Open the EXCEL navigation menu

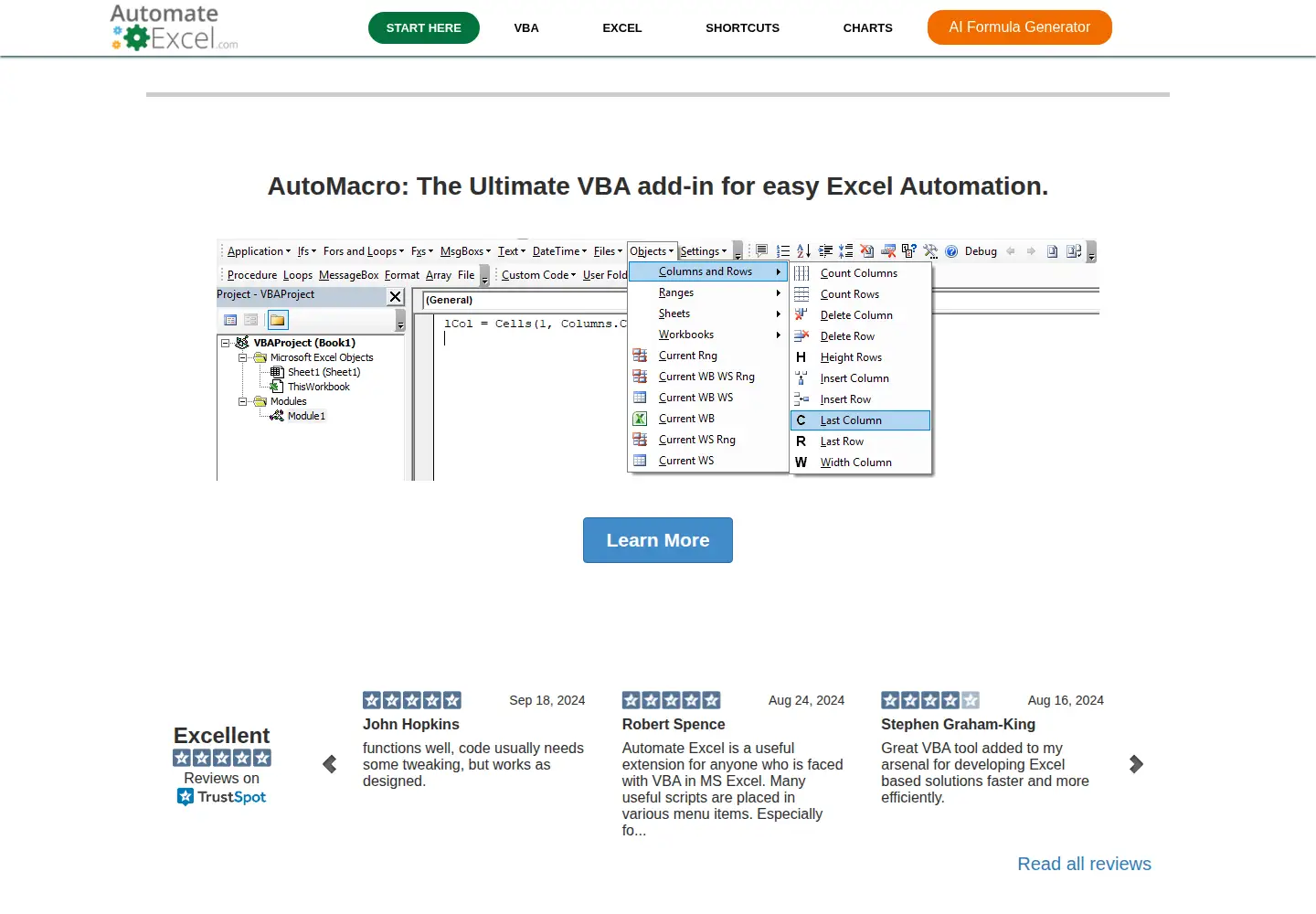(622, 28)
